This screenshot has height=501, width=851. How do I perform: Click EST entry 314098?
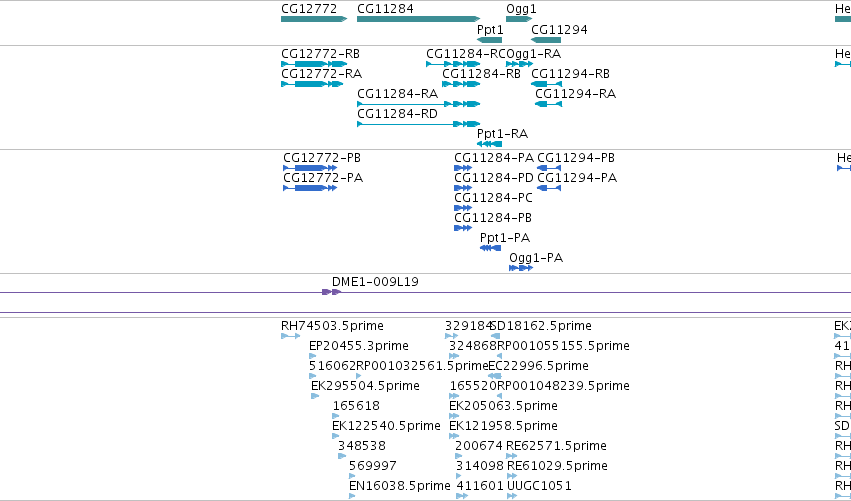[480, 466]
